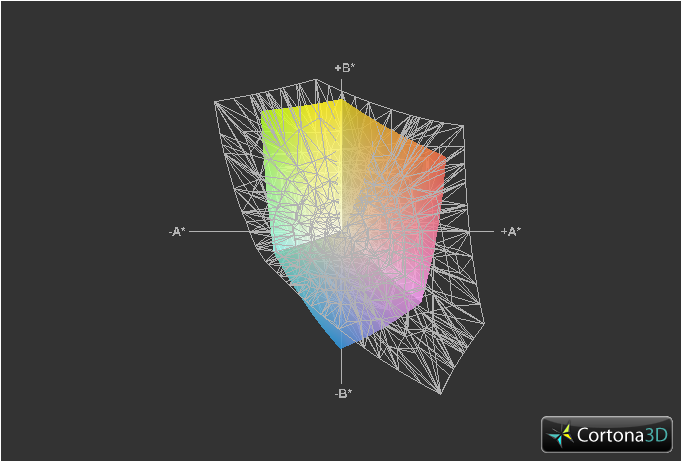
Task: Click the Cortona3D star icon
Action: pyautogui.click(x=561, y=435)
